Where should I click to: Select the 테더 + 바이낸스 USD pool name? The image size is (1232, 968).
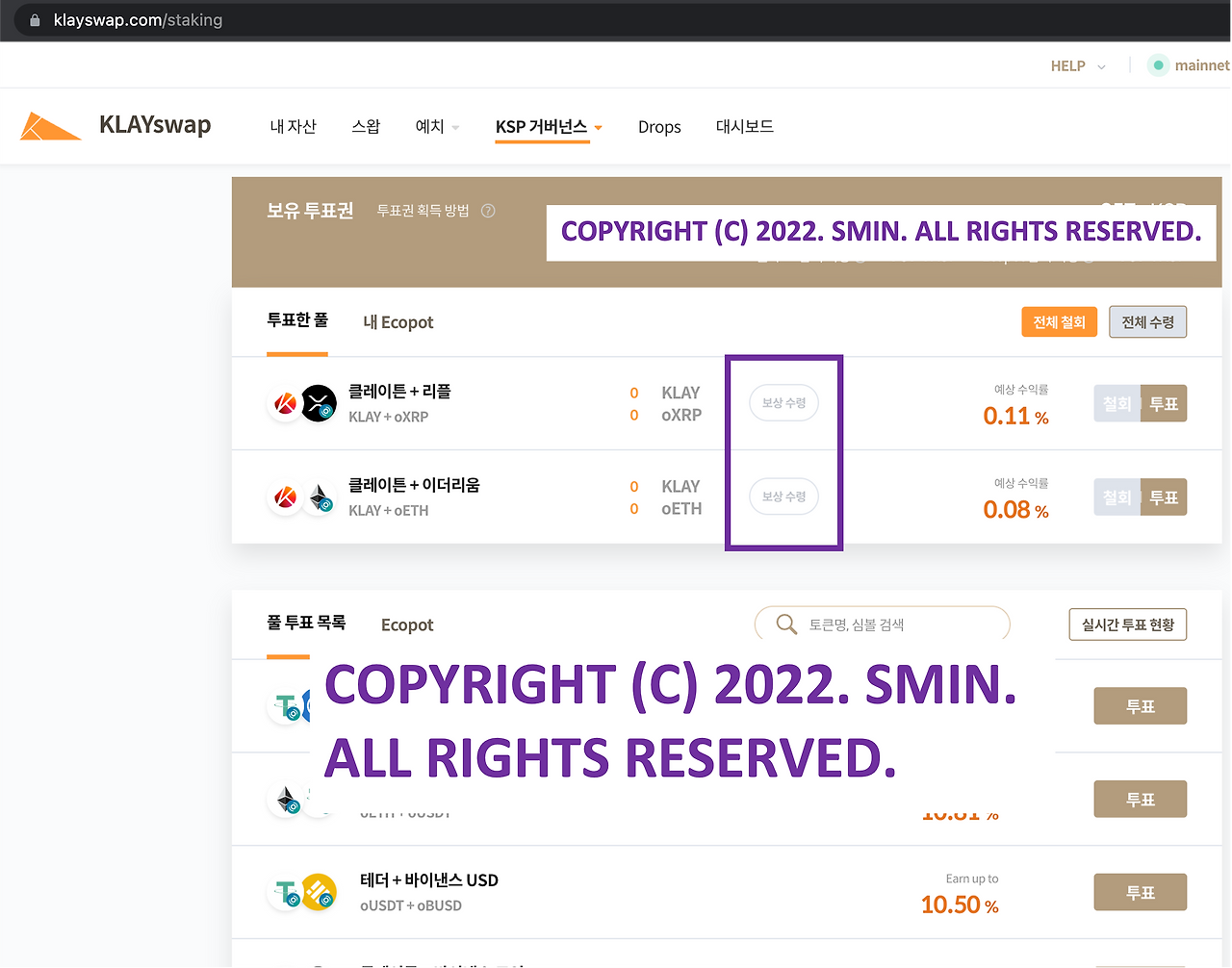point(429,880)
